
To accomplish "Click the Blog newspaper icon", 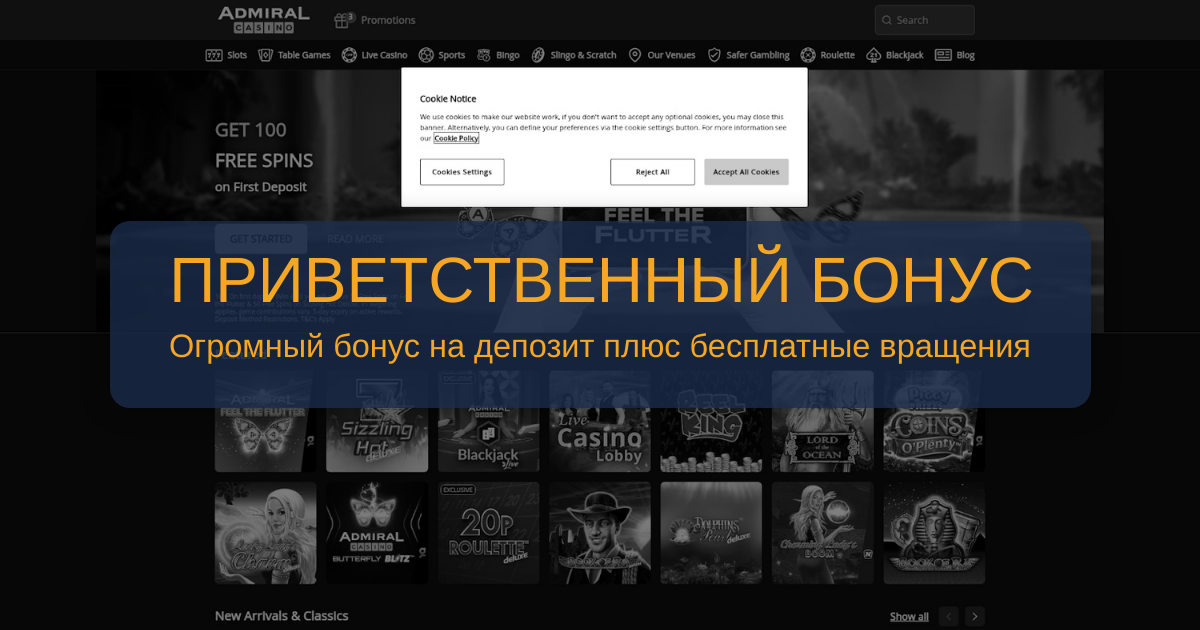I will click(943, 55).
